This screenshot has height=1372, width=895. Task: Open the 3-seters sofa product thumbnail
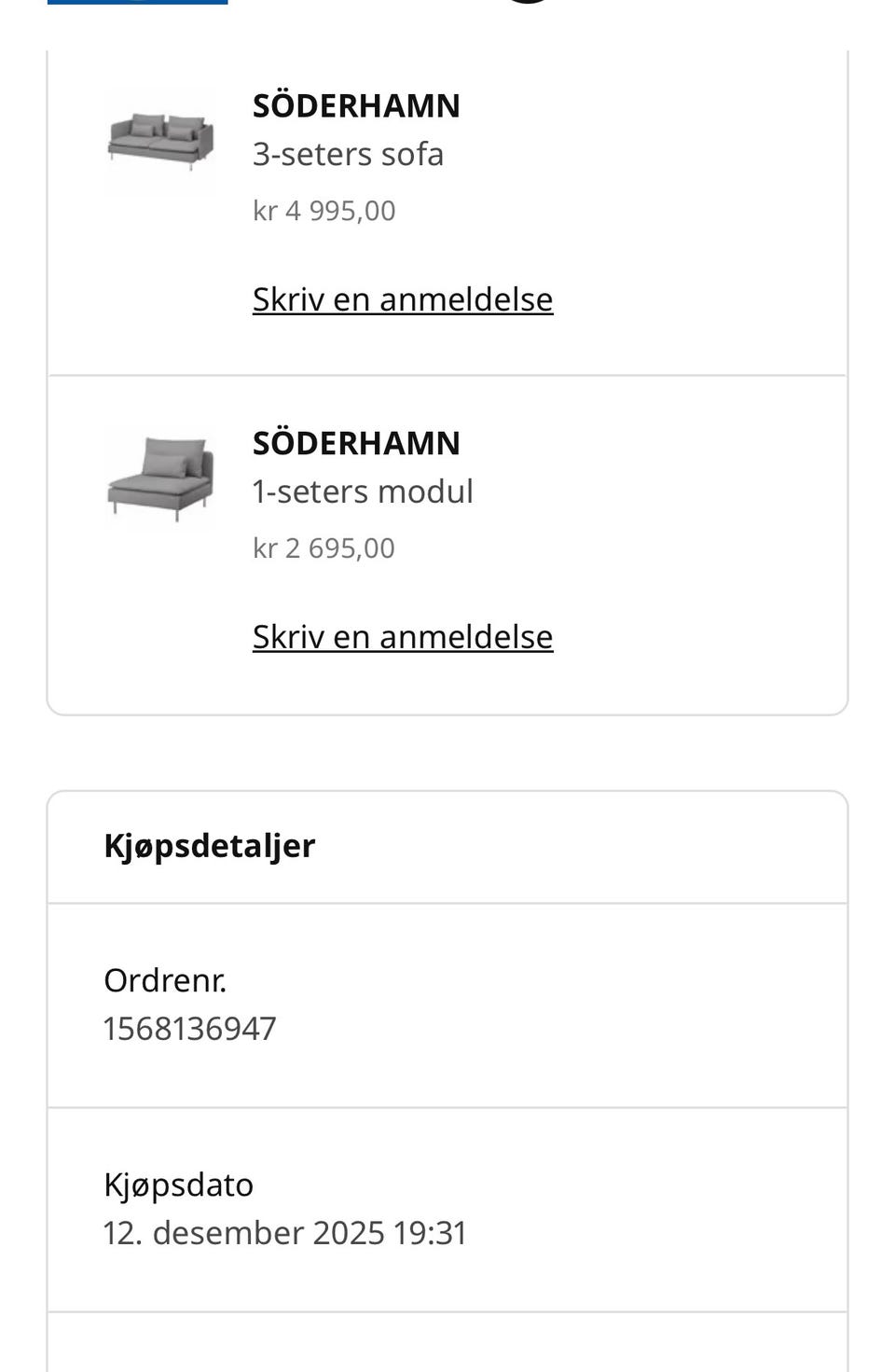[x=160, y=141]
